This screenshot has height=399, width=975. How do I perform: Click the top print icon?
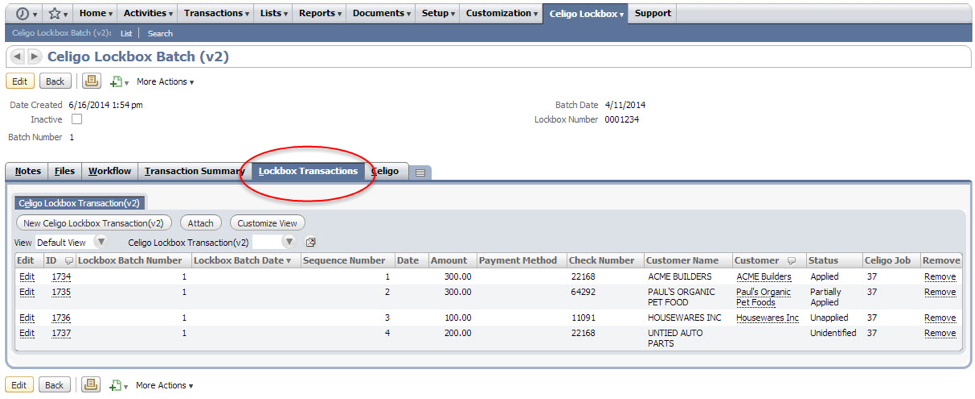click(91, 81)
